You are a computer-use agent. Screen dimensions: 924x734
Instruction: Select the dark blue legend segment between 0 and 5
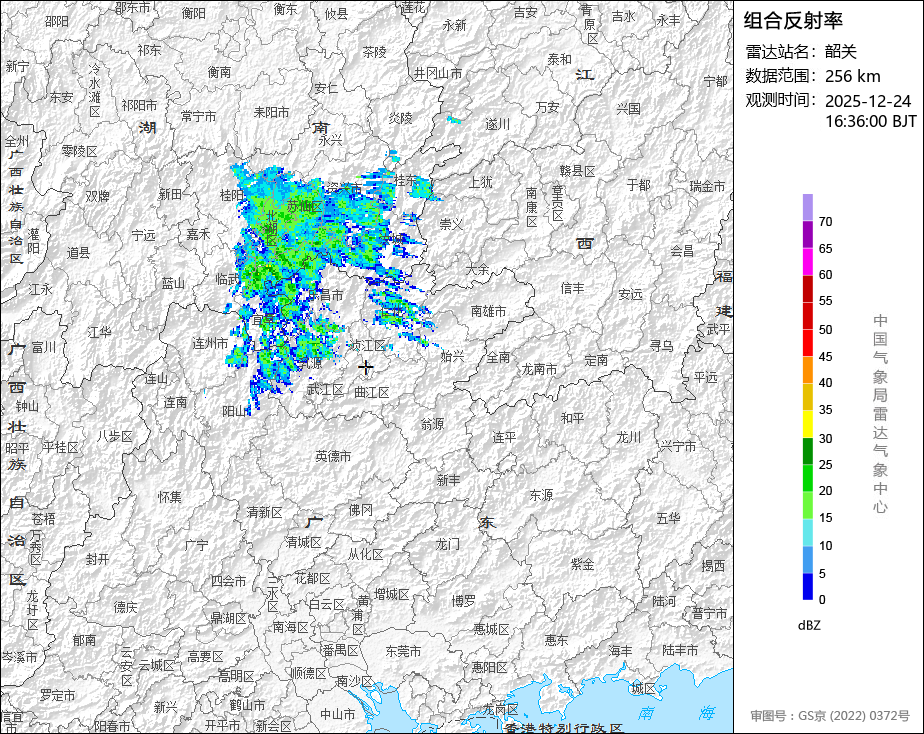point(807,586)
